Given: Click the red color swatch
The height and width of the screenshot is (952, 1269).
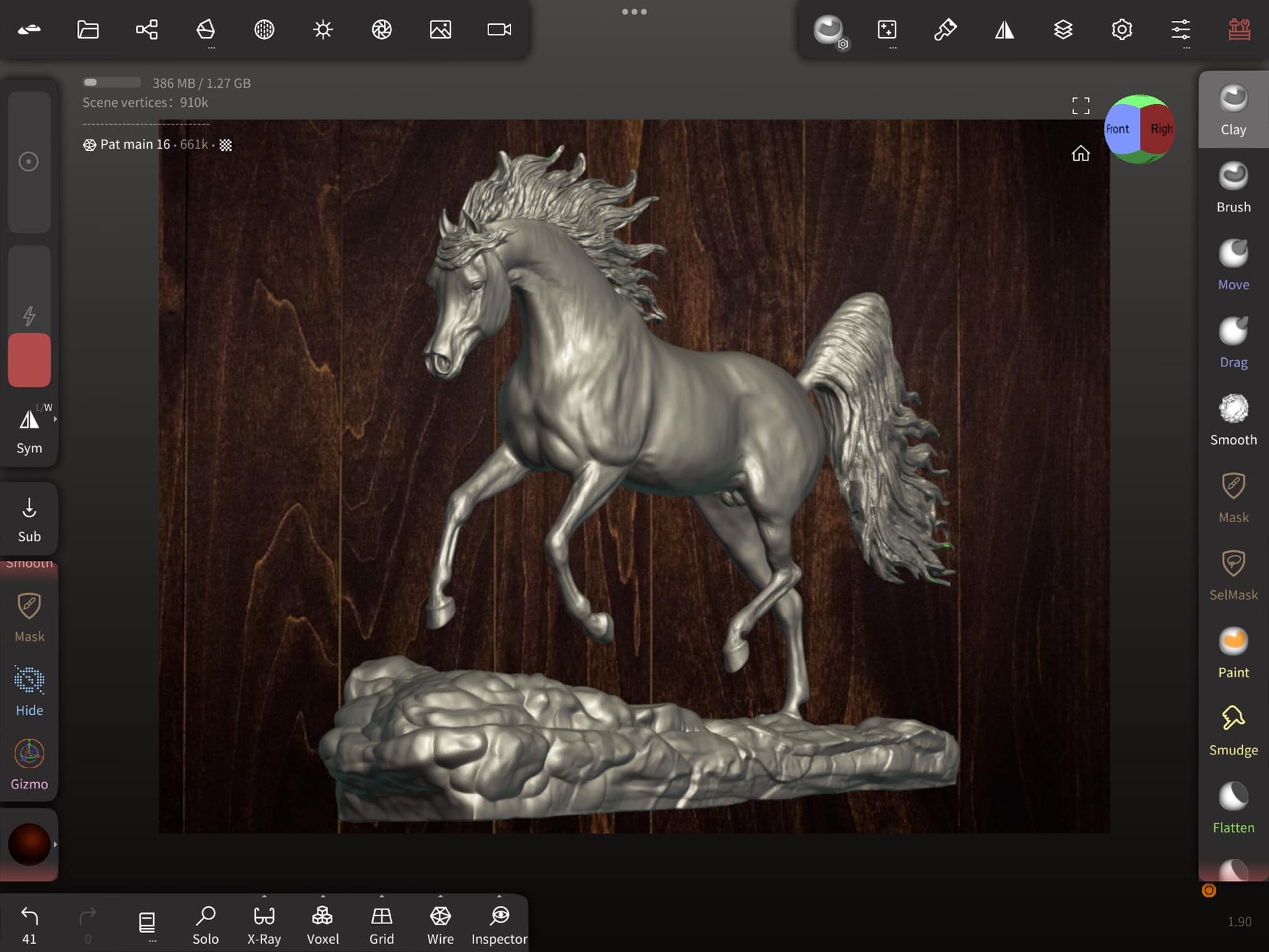Looking at the screenshot, I should 29,360.
